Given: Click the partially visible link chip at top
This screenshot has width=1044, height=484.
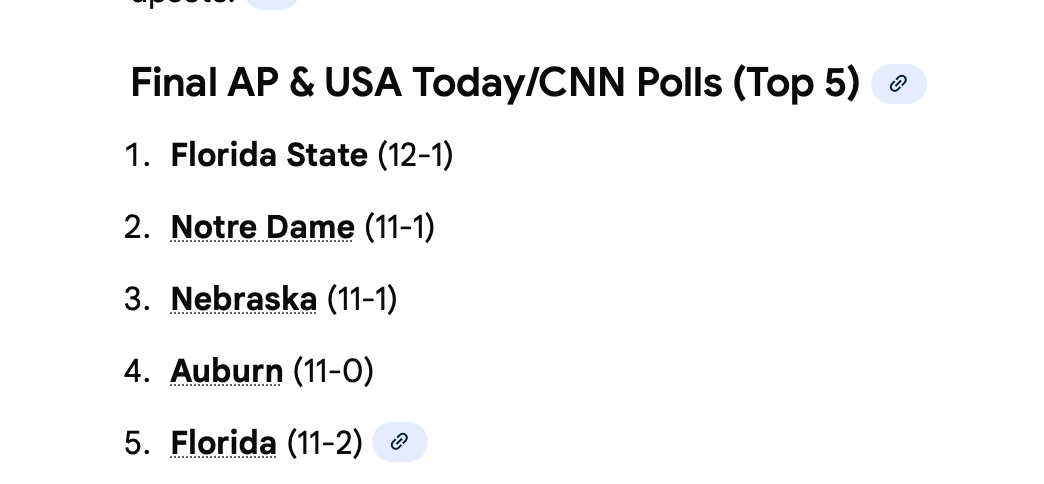Looking at the screenshot, I should click(271, 4).
